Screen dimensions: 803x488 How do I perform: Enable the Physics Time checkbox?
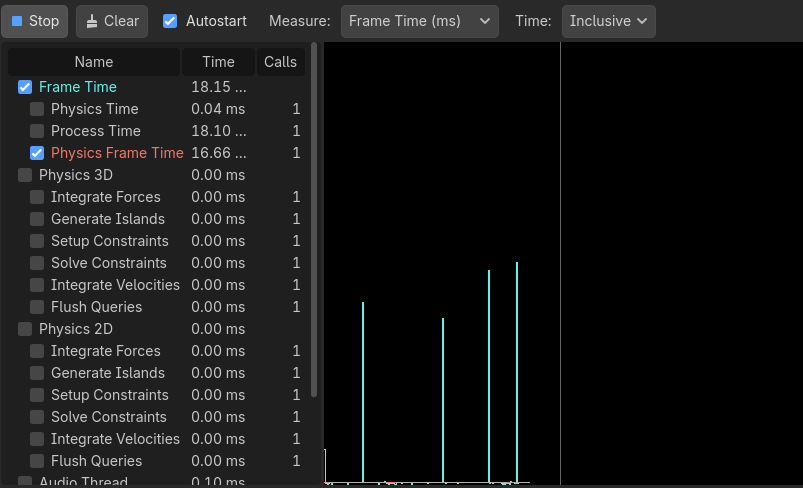coord(37,109)
